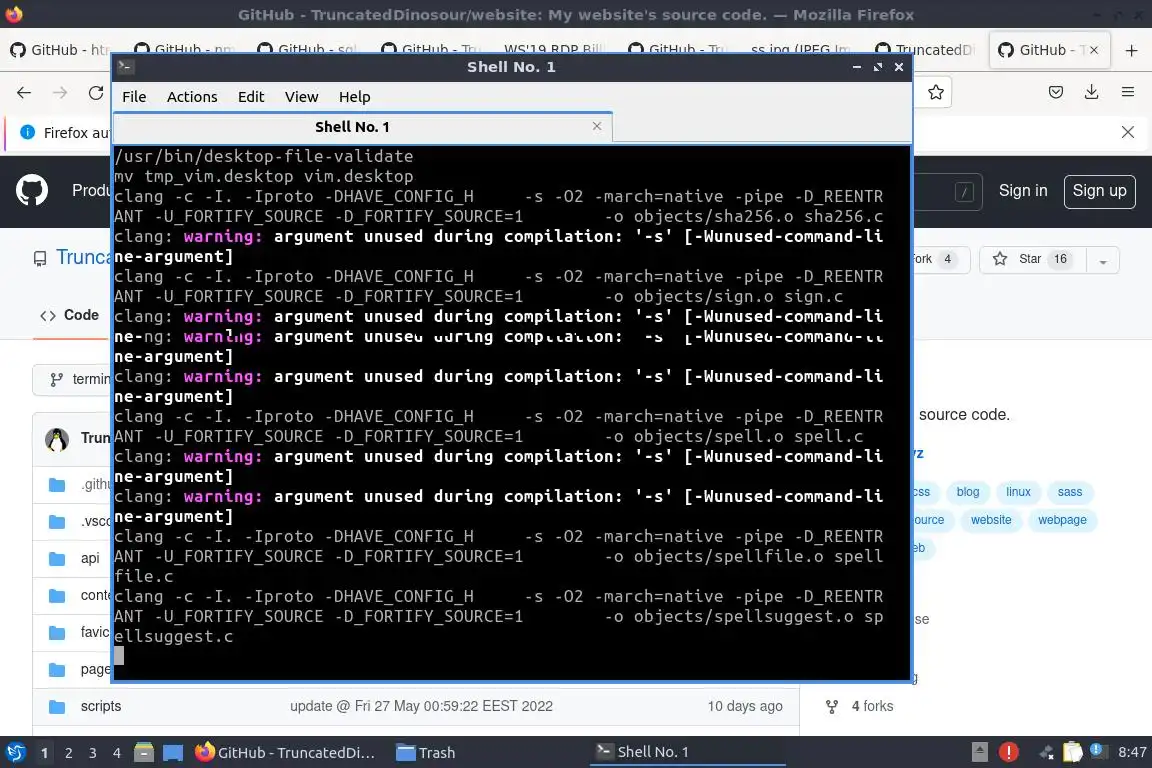Switch to the WS'19 RDP Firefox tab

[553, 50]
